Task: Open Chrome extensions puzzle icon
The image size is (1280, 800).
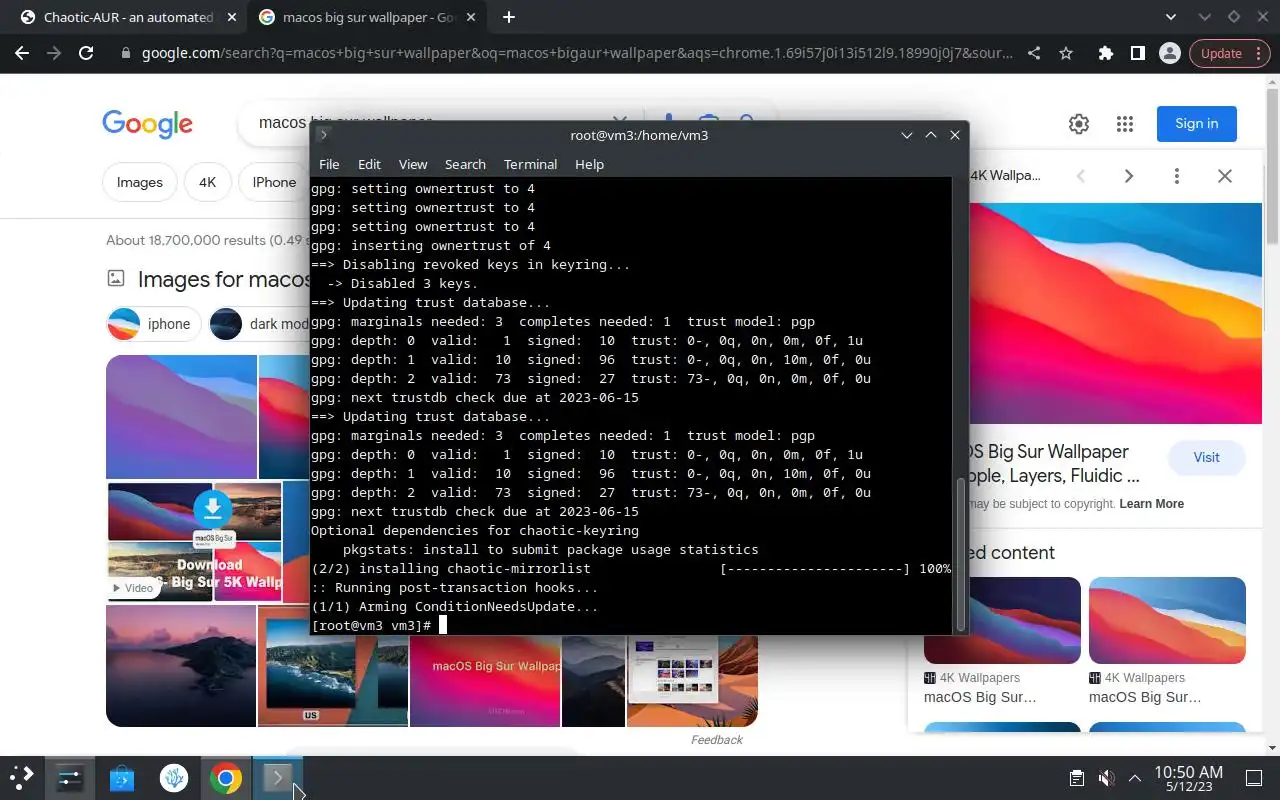Action: pyautogui.click(x=1105, y=53)
